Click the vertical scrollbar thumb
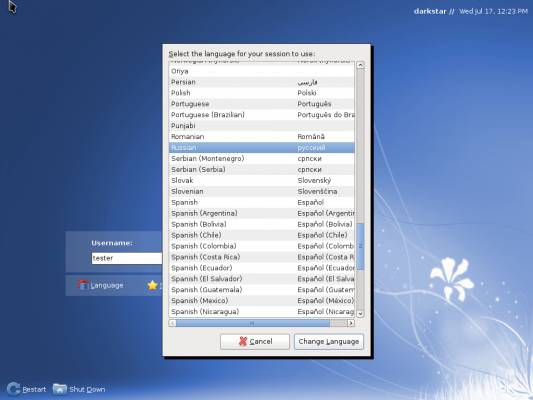The height and width of the screenshot is (400, 533). point(360,246)
